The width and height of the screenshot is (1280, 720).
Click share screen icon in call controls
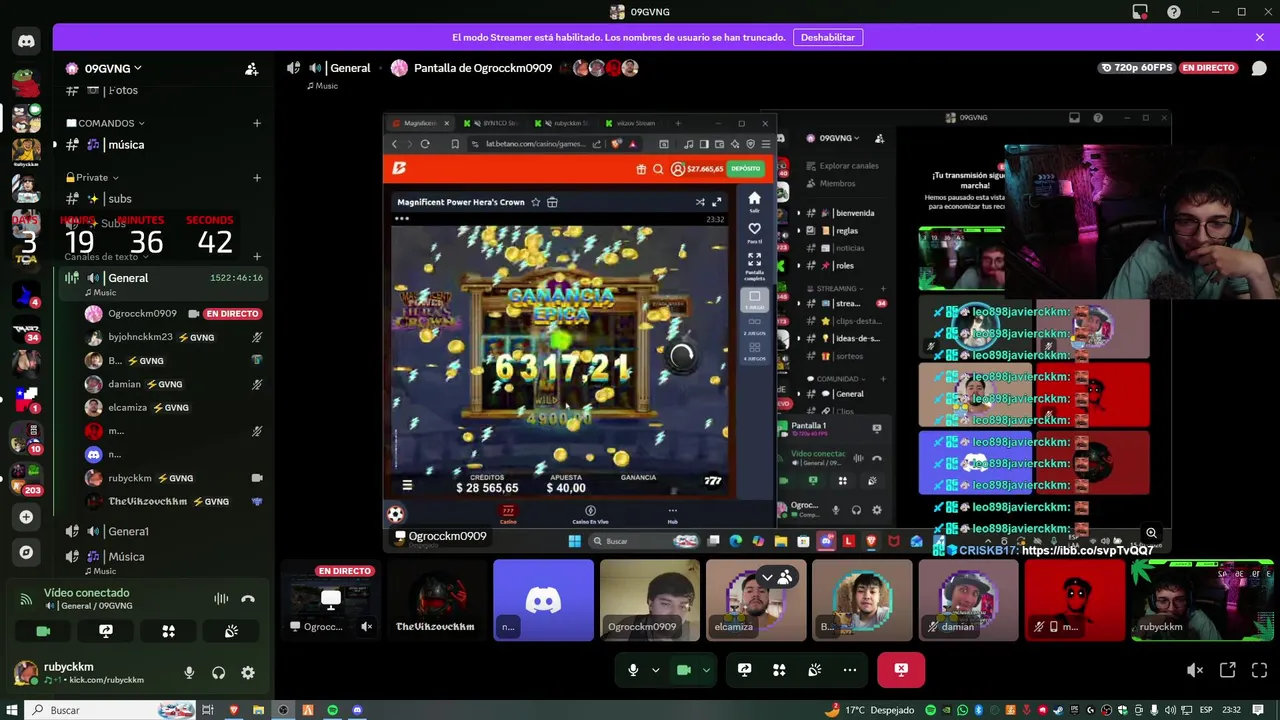(744, 670)
